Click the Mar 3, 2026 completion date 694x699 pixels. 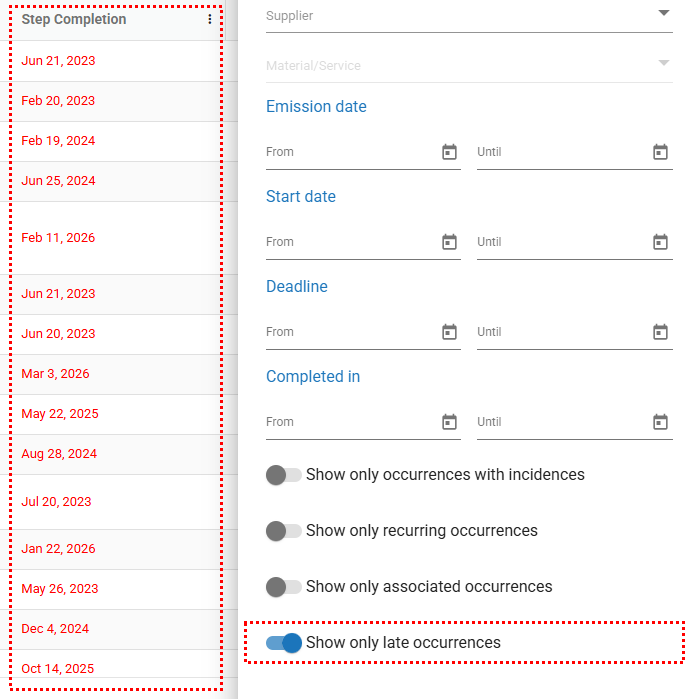click(x=55, y=374)
